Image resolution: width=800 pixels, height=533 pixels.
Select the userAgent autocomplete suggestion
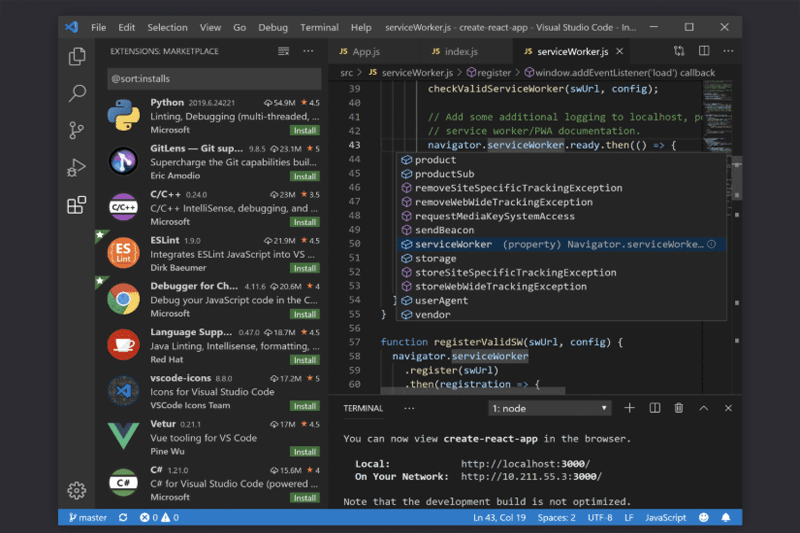click(x=442, y=300)
